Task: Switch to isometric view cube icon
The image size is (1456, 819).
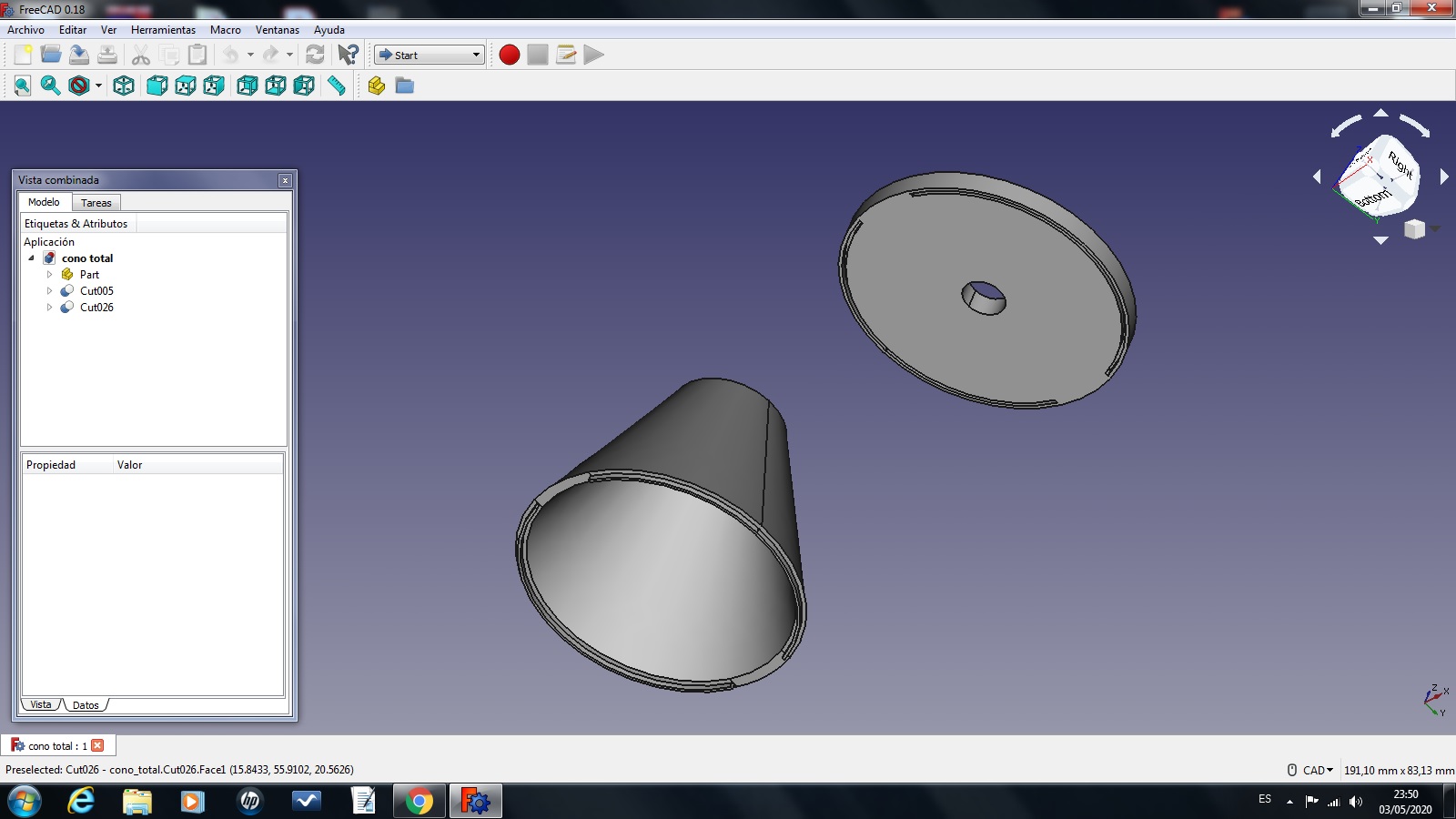Action: [124, 86]
